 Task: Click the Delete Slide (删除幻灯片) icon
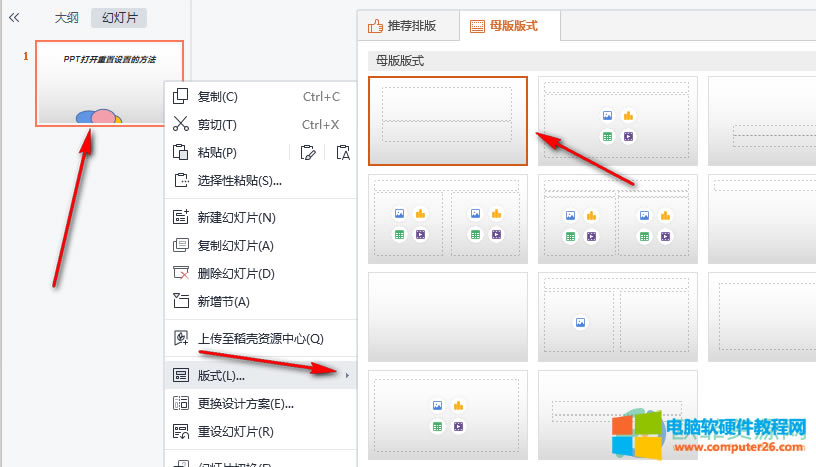pyautogui.click(x=181, y=273)
